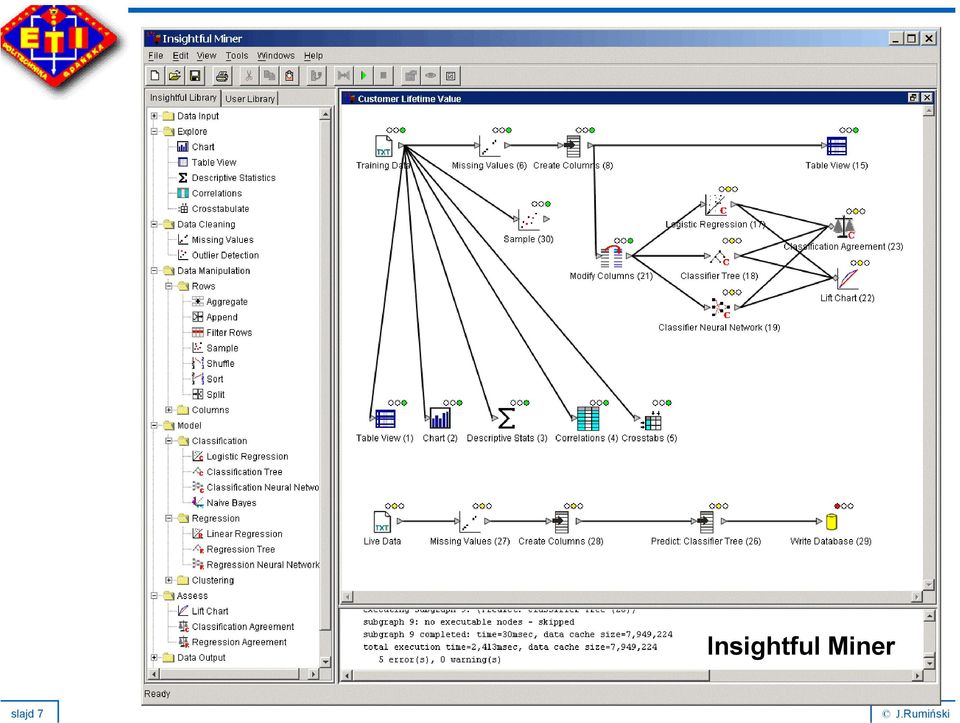This screenshot has width=960, height=723.
Task: Expand the Data Input folder
Action: (154, 116)
